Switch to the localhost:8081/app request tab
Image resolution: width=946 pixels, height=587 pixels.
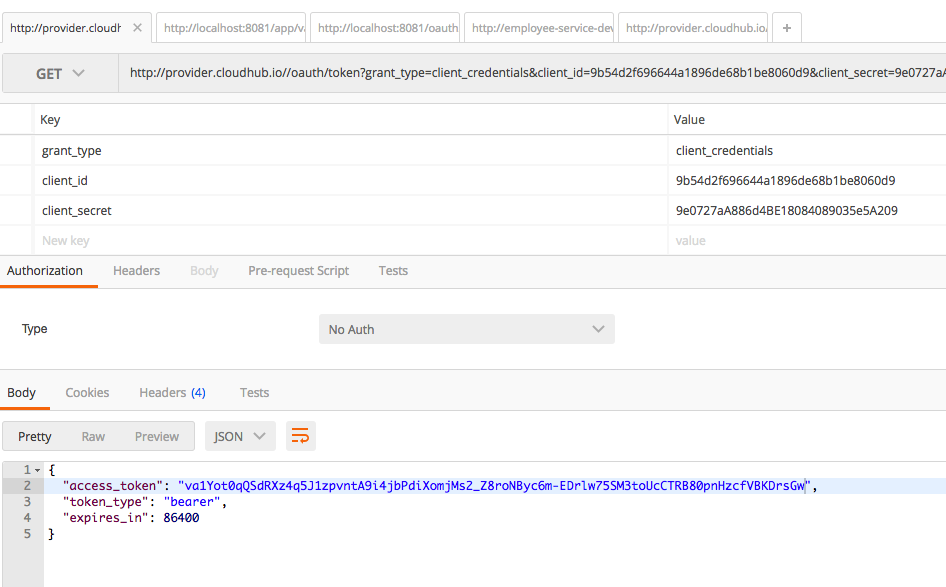click(233, 28)
